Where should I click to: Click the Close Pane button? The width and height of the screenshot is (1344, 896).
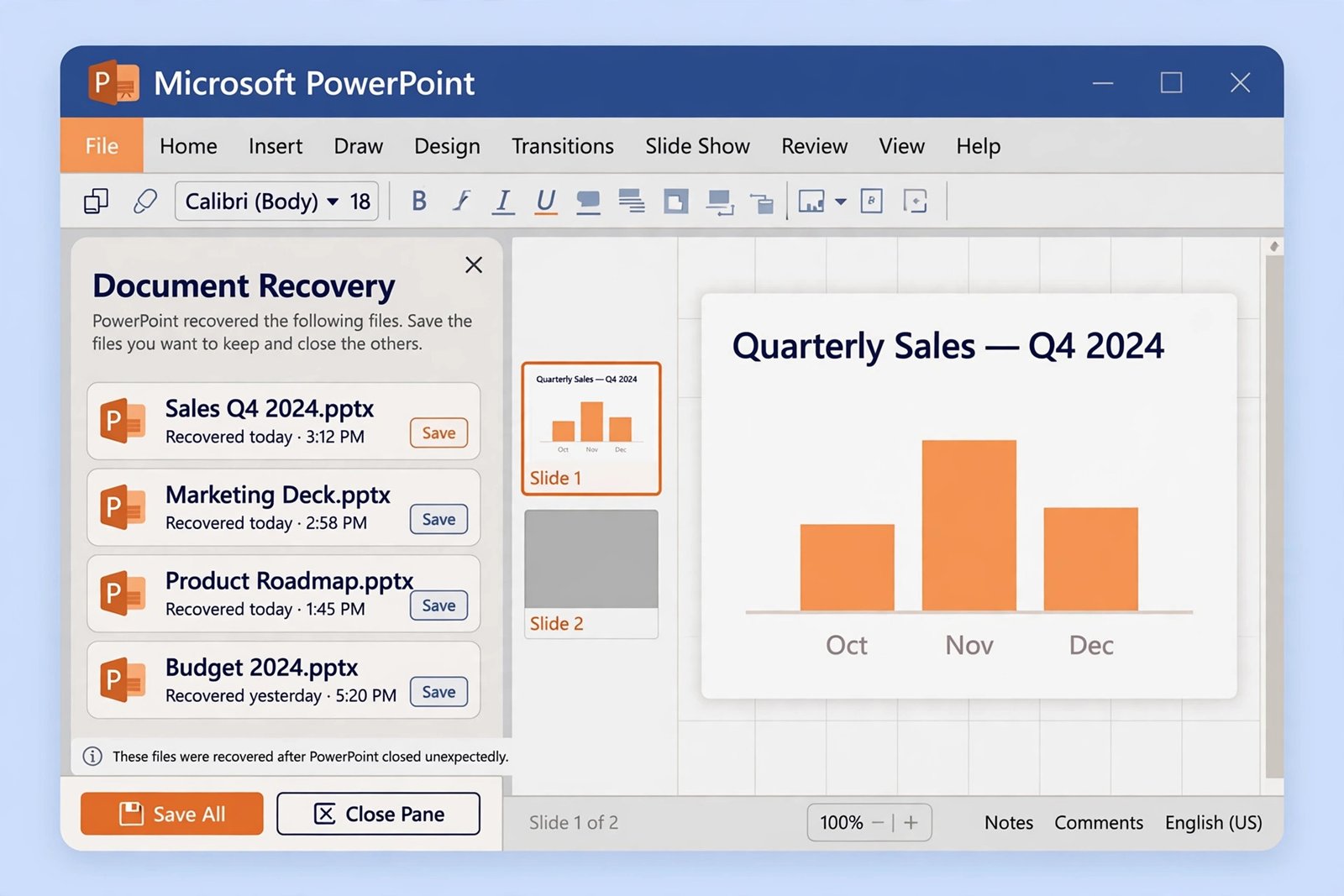(x=378, y=814)
